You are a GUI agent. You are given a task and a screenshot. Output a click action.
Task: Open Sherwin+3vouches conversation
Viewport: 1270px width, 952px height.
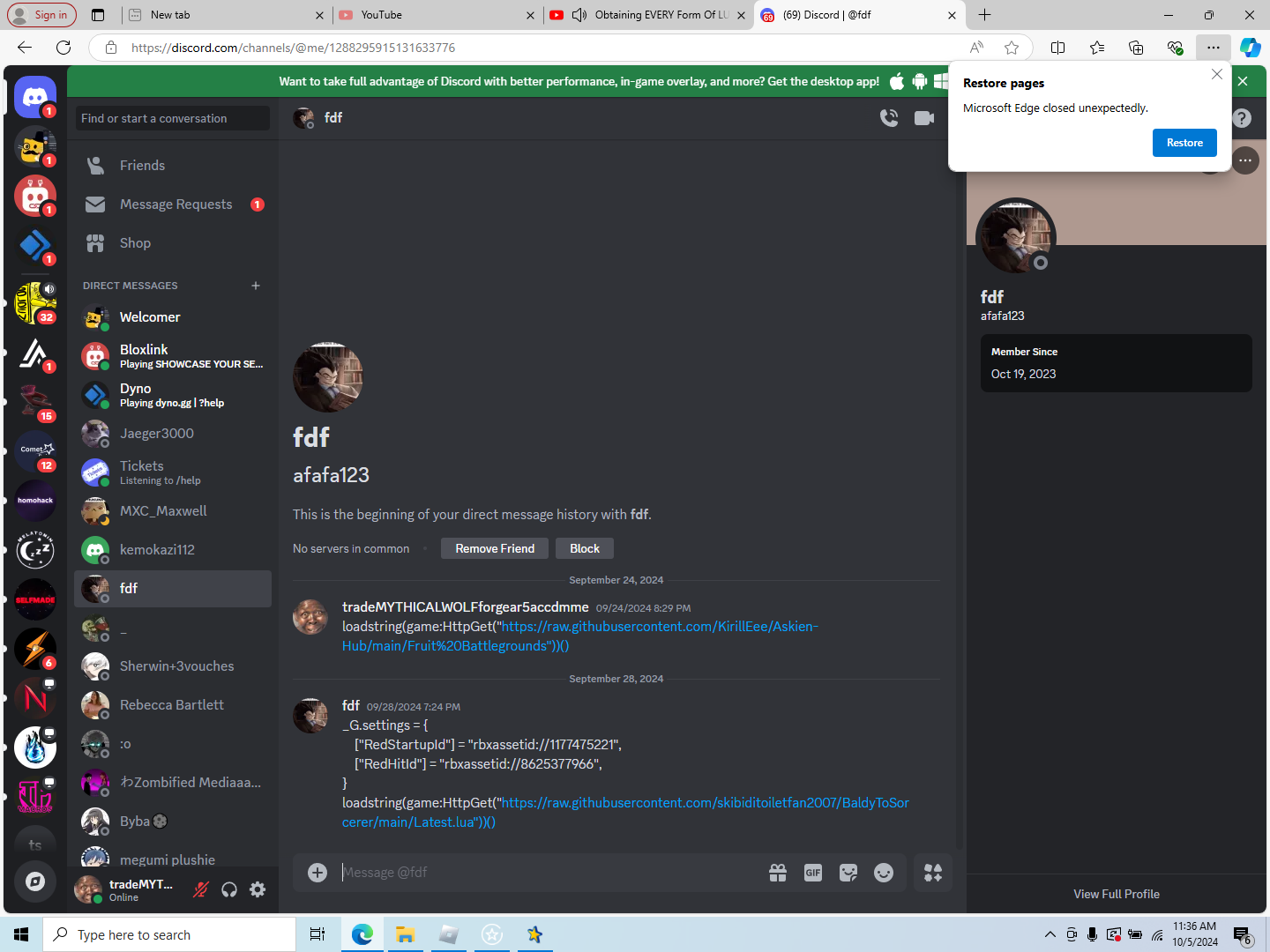(x=173, y=666)
